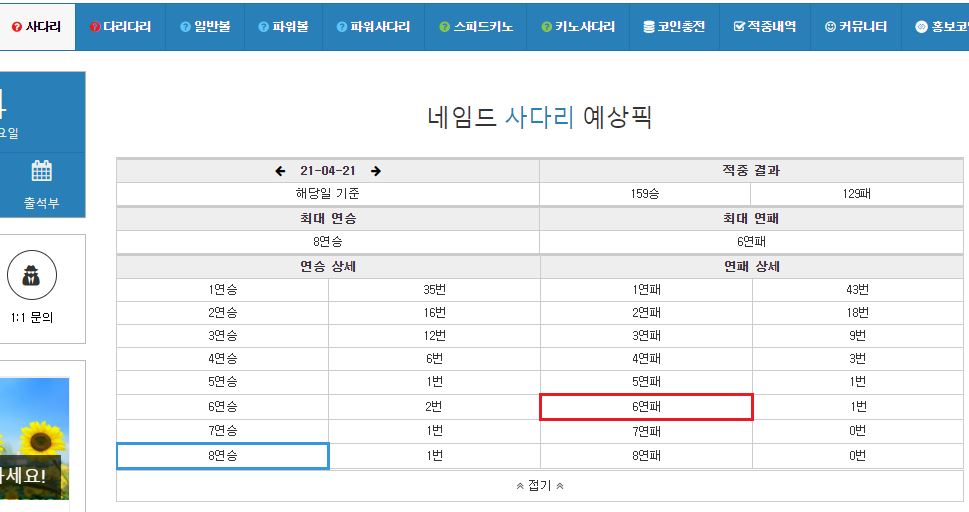Click the 1연승 row label

click(222, 289)
